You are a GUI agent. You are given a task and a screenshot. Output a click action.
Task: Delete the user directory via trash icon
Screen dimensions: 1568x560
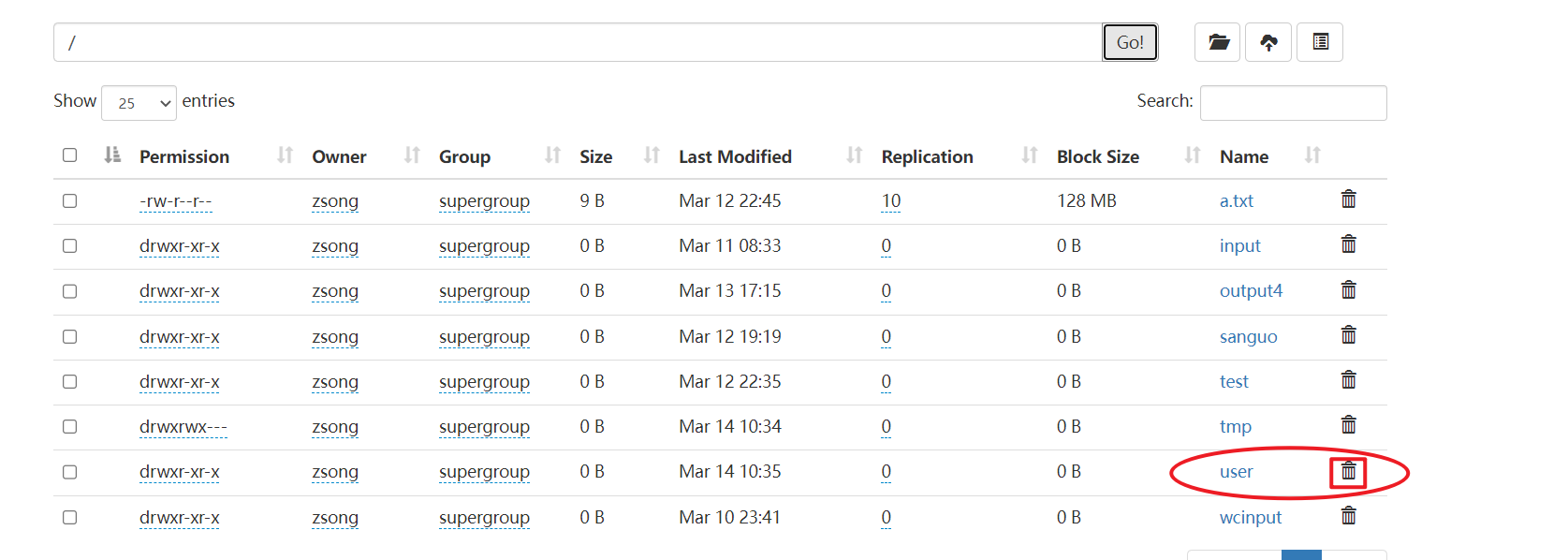tap(1348, 471)
